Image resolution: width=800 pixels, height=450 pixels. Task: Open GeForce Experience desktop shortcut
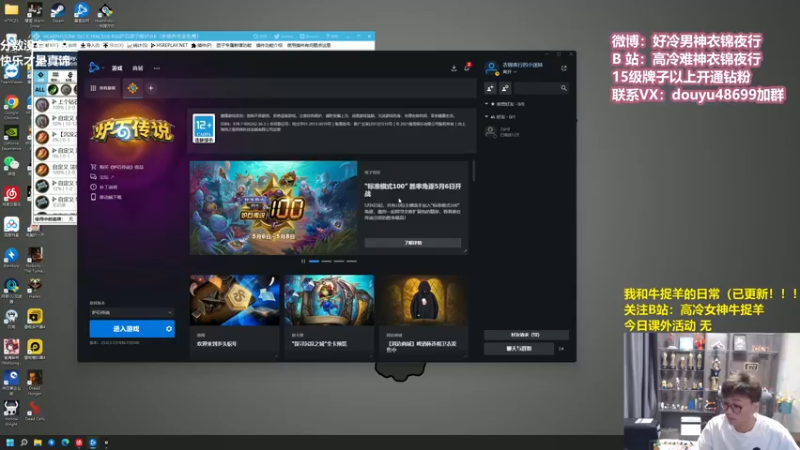[11, 137]
